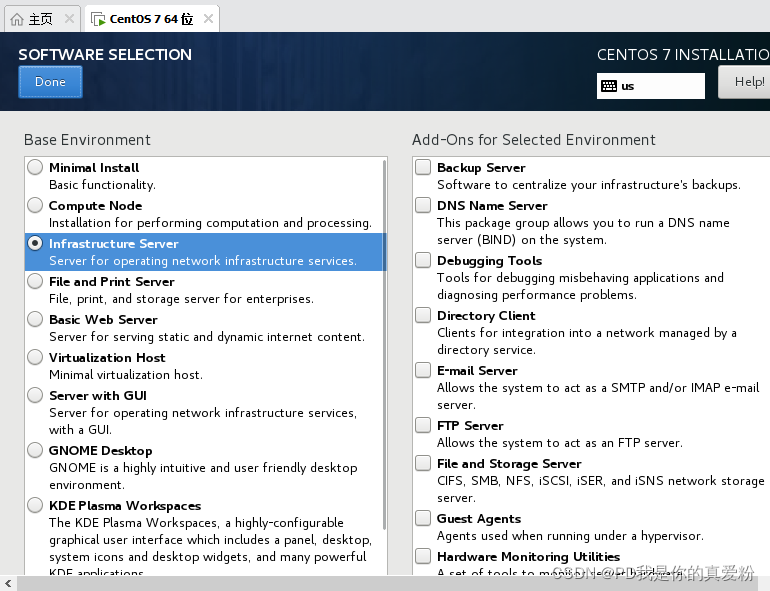The height and width of the screenshot is (591, 770).
Task: Check the Hardware Monitoring Utilities add-on
Action: [423, 556]
